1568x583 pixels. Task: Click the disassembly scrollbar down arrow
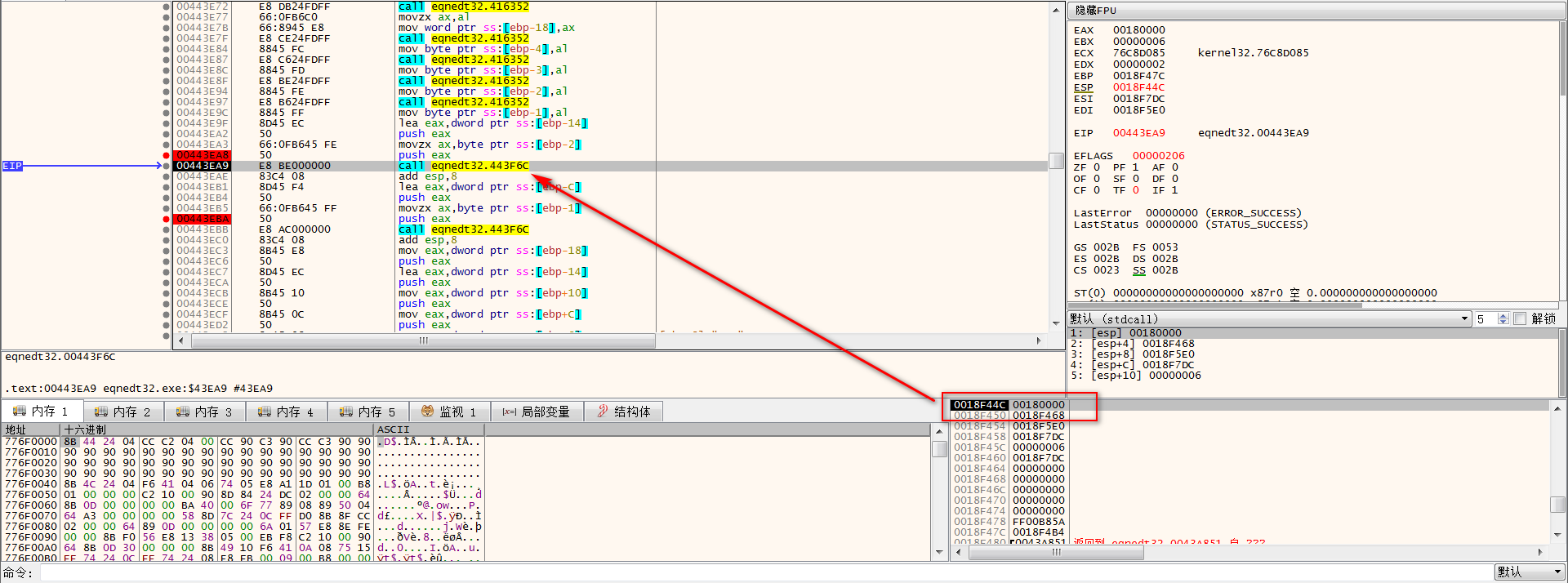point(1056,324)
